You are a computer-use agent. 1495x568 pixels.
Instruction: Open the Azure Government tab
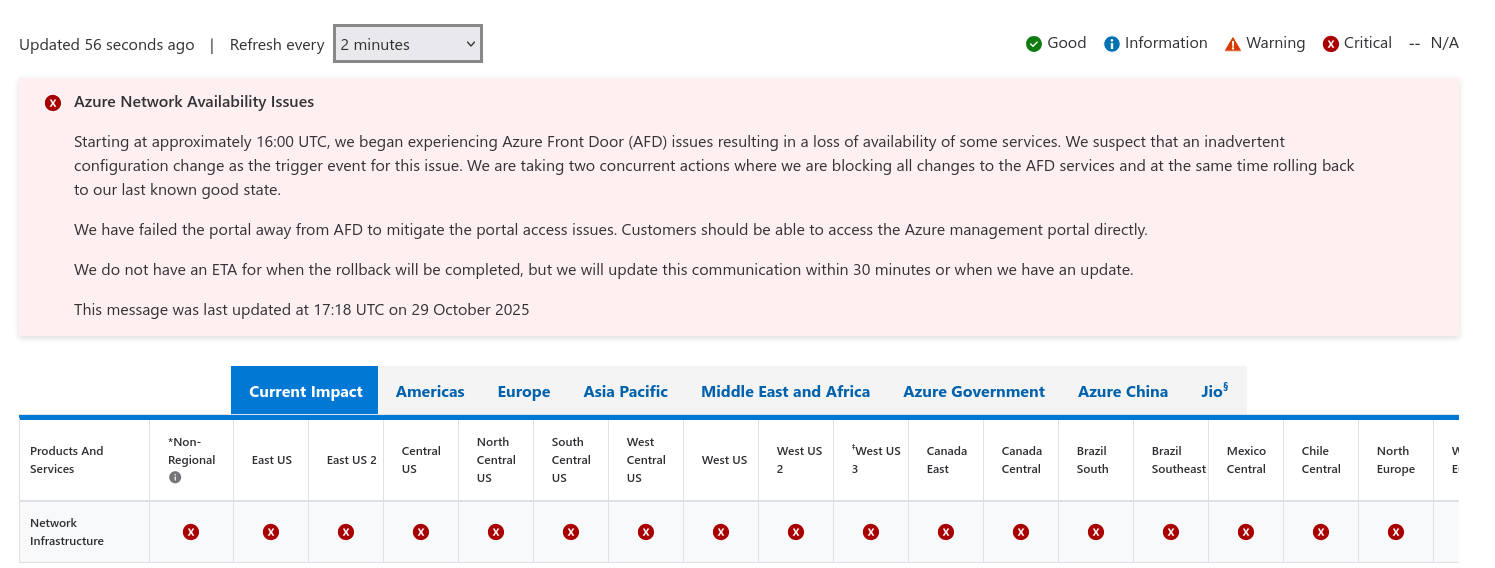point(974,391)
